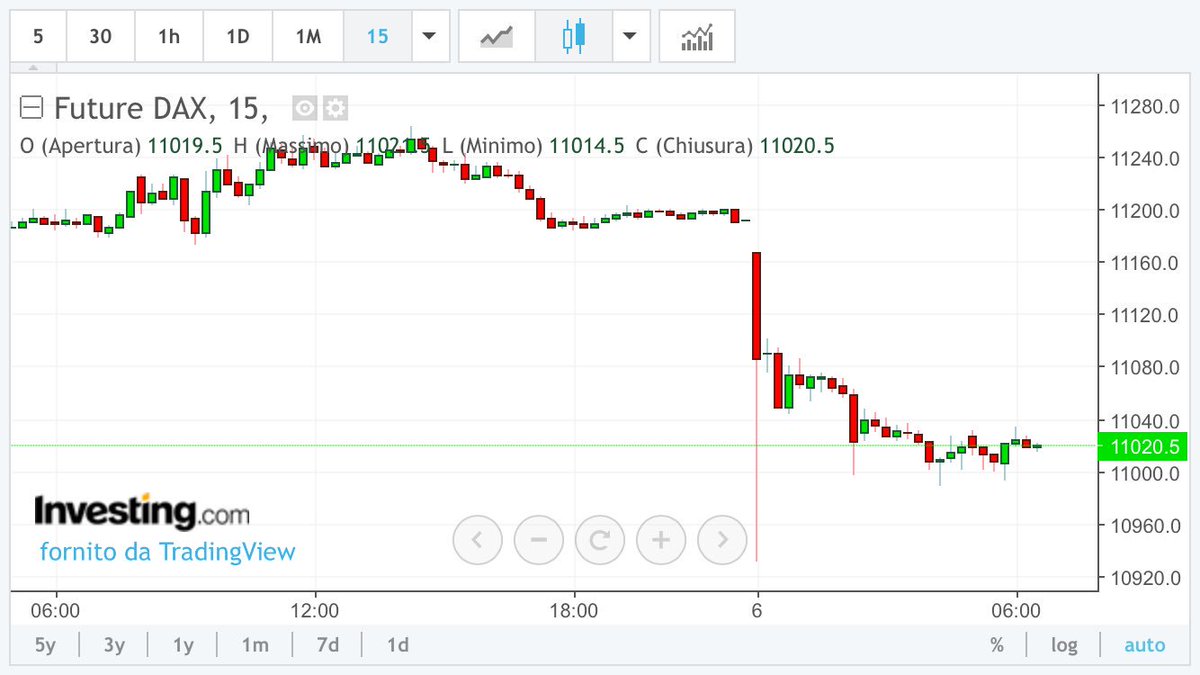The image size is (1200, 675).
Task: Toggle log scale mode
Action: tap(1064, 645)
